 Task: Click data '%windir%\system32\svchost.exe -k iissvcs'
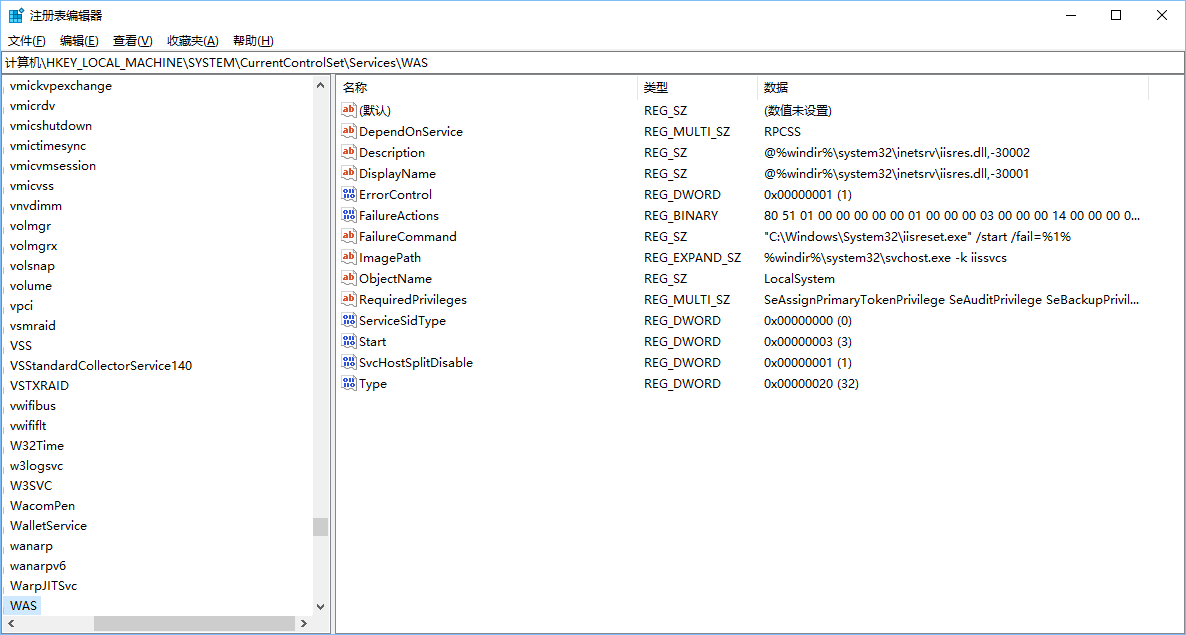(x=885, y=258)
